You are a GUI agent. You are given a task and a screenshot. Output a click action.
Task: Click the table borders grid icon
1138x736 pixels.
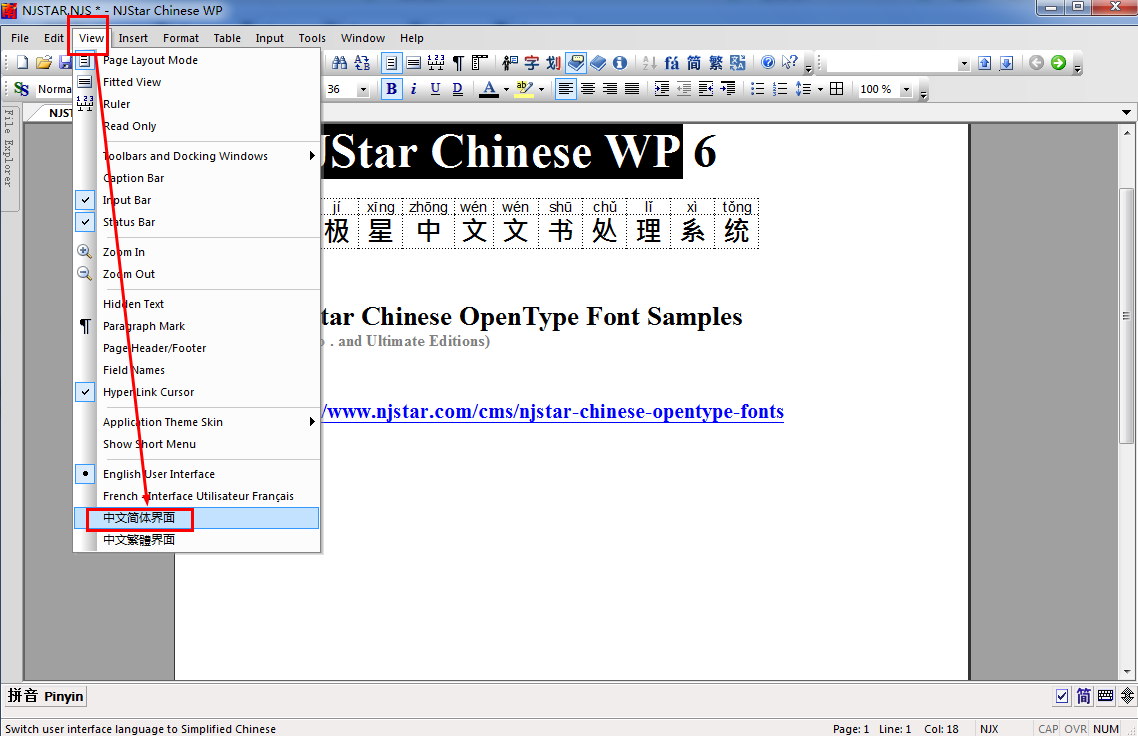point(837,89)
